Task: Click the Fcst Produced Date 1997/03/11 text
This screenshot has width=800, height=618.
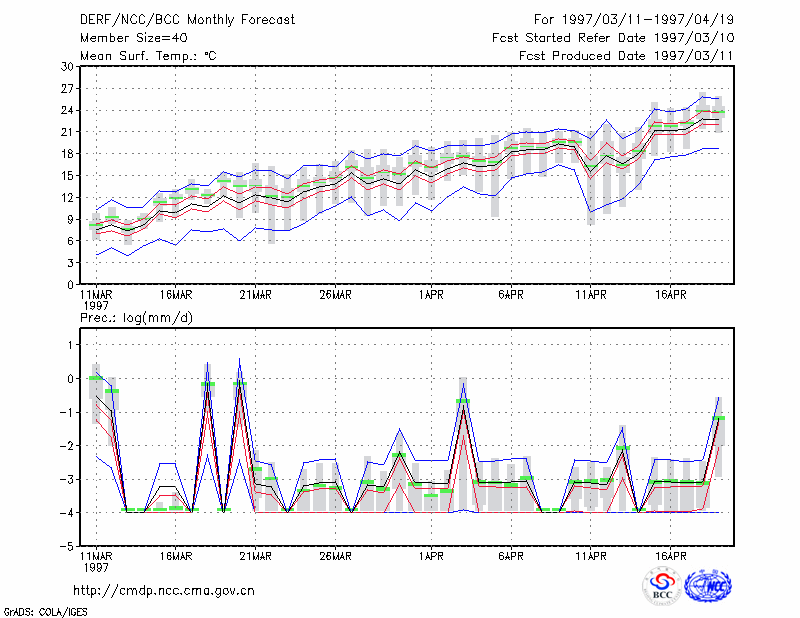Action: pos(626,56)
